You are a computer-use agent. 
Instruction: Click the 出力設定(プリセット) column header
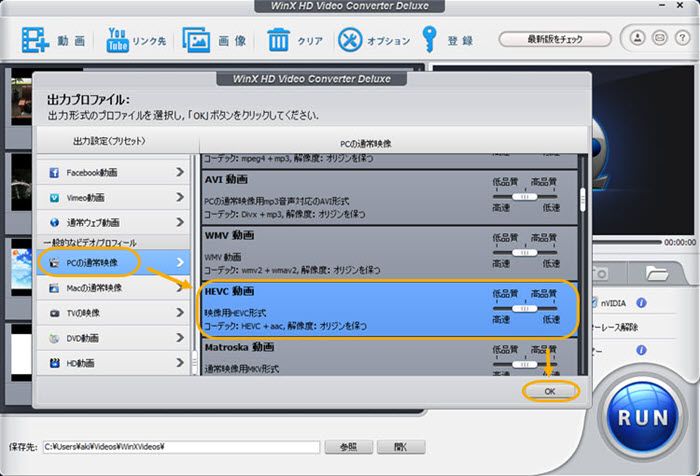[109, 141]
